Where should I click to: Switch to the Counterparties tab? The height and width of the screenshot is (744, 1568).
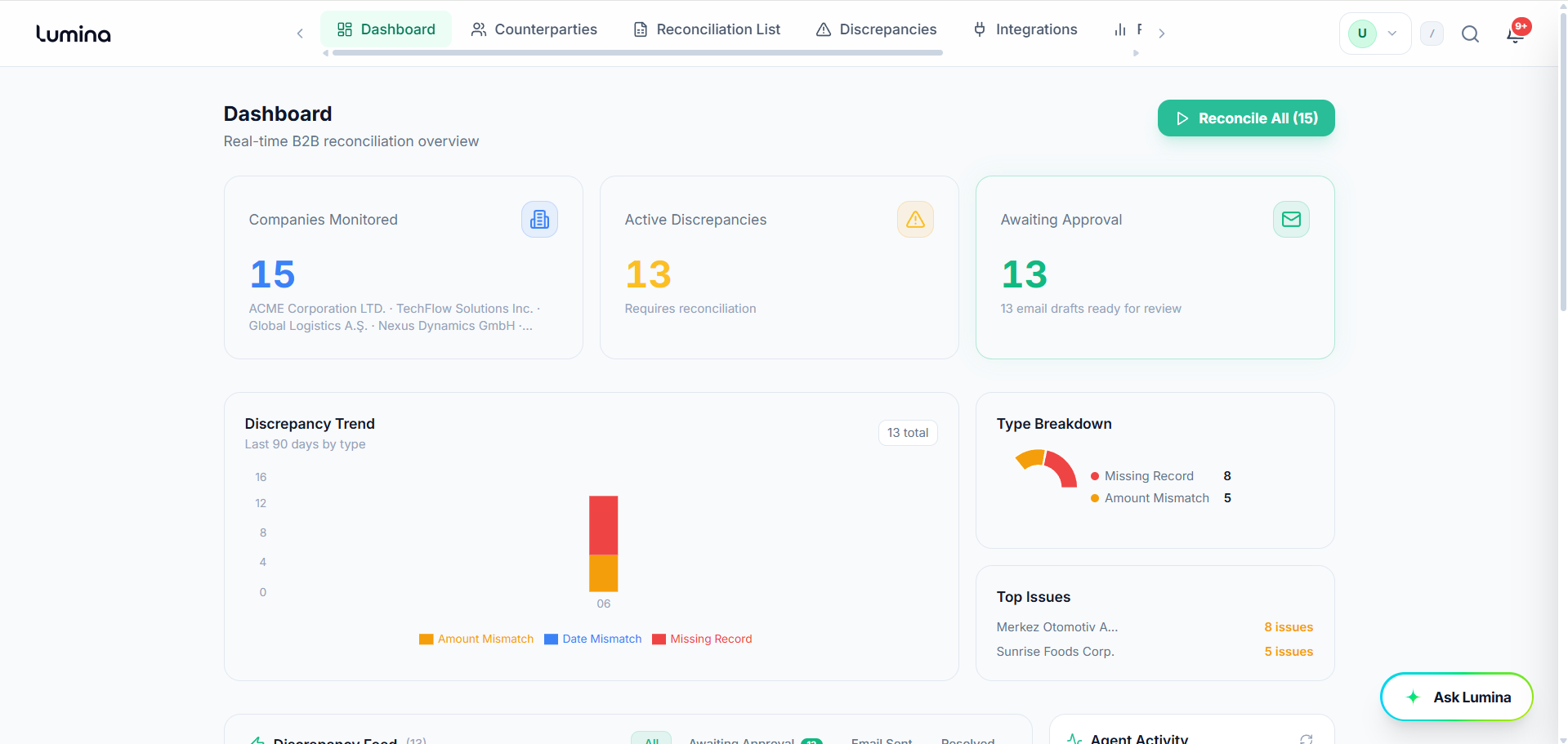click(534, 29)
